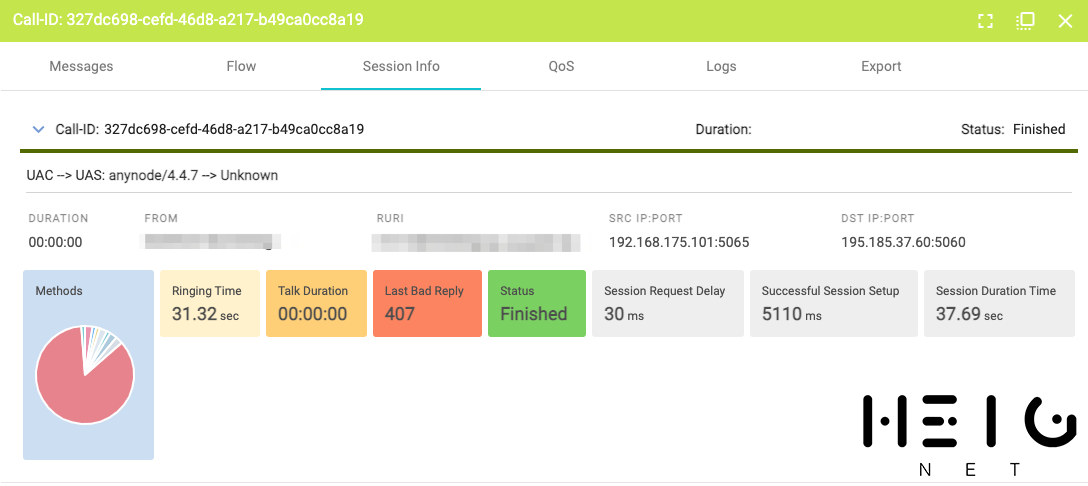
Task: Go to the Logs tab
Action: click(x=721, y=66)
